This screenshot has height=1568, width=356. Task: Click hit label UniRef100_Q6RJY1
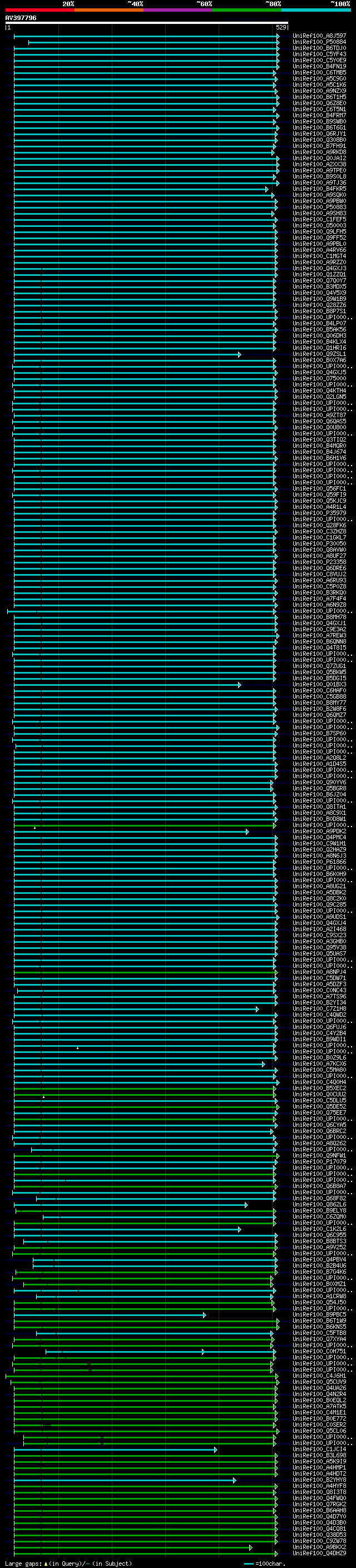pos(319,134)
